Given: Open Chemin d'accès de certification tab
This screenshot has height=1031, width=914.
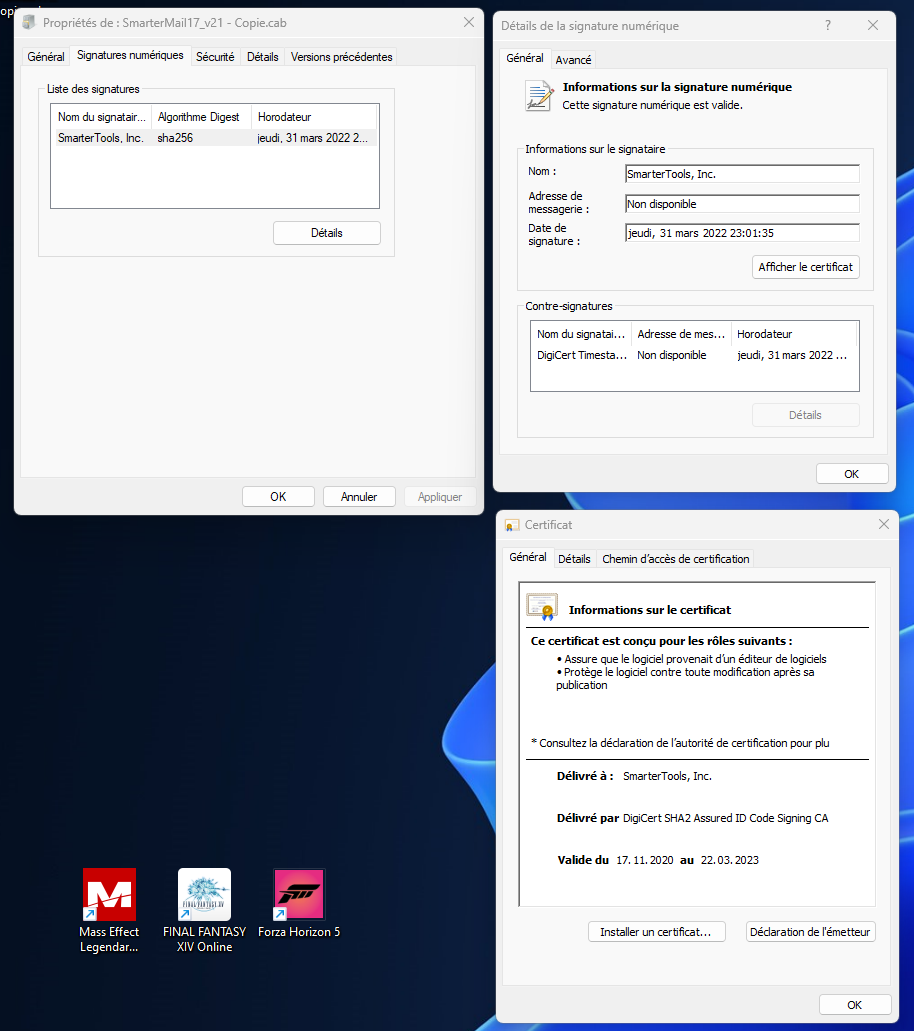Looking at the screenshot, I should 675,559.
